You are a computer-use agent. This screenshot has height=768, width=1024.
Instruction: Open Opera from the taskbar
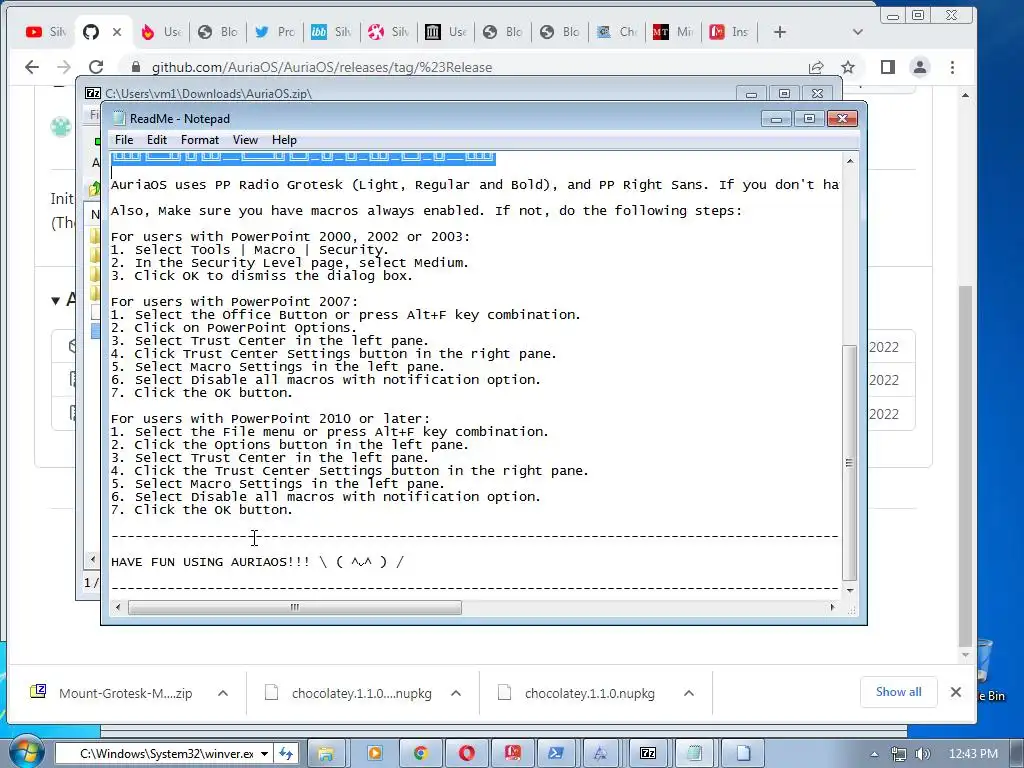pyautogui.click(x=466, y=754)
